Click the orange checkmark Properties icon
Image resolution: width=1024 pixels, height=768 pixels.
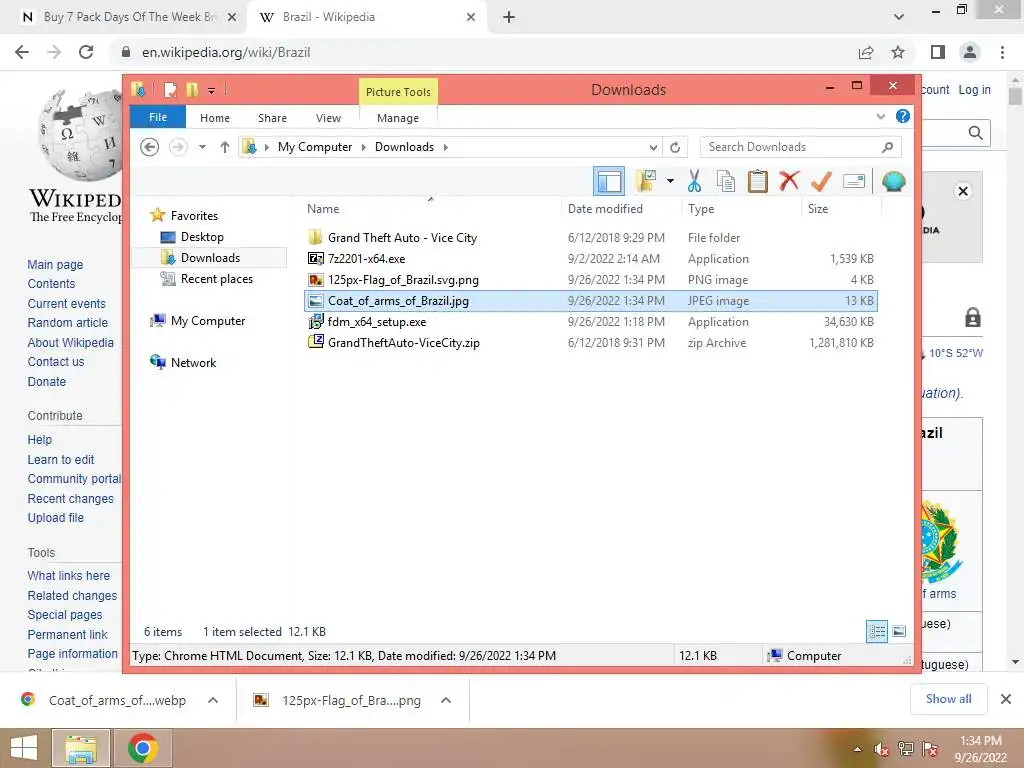[821, 181]
